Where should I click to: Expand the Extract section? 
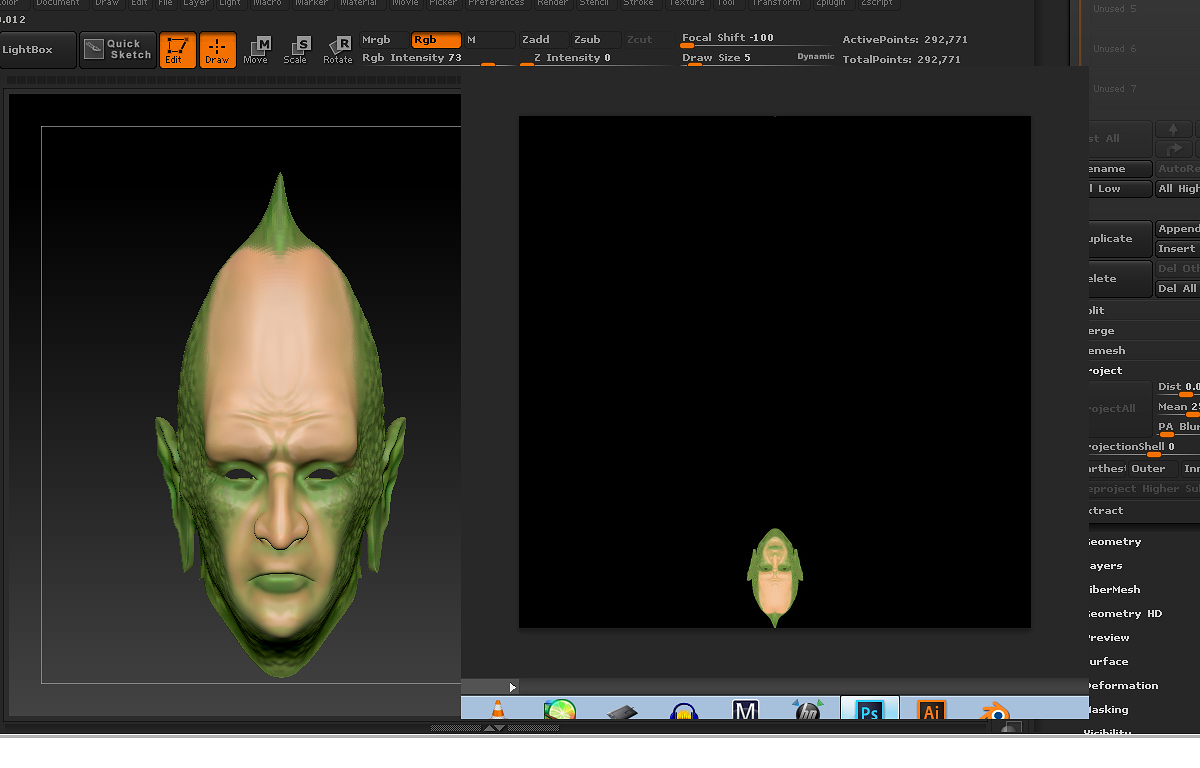point(1105,511)
